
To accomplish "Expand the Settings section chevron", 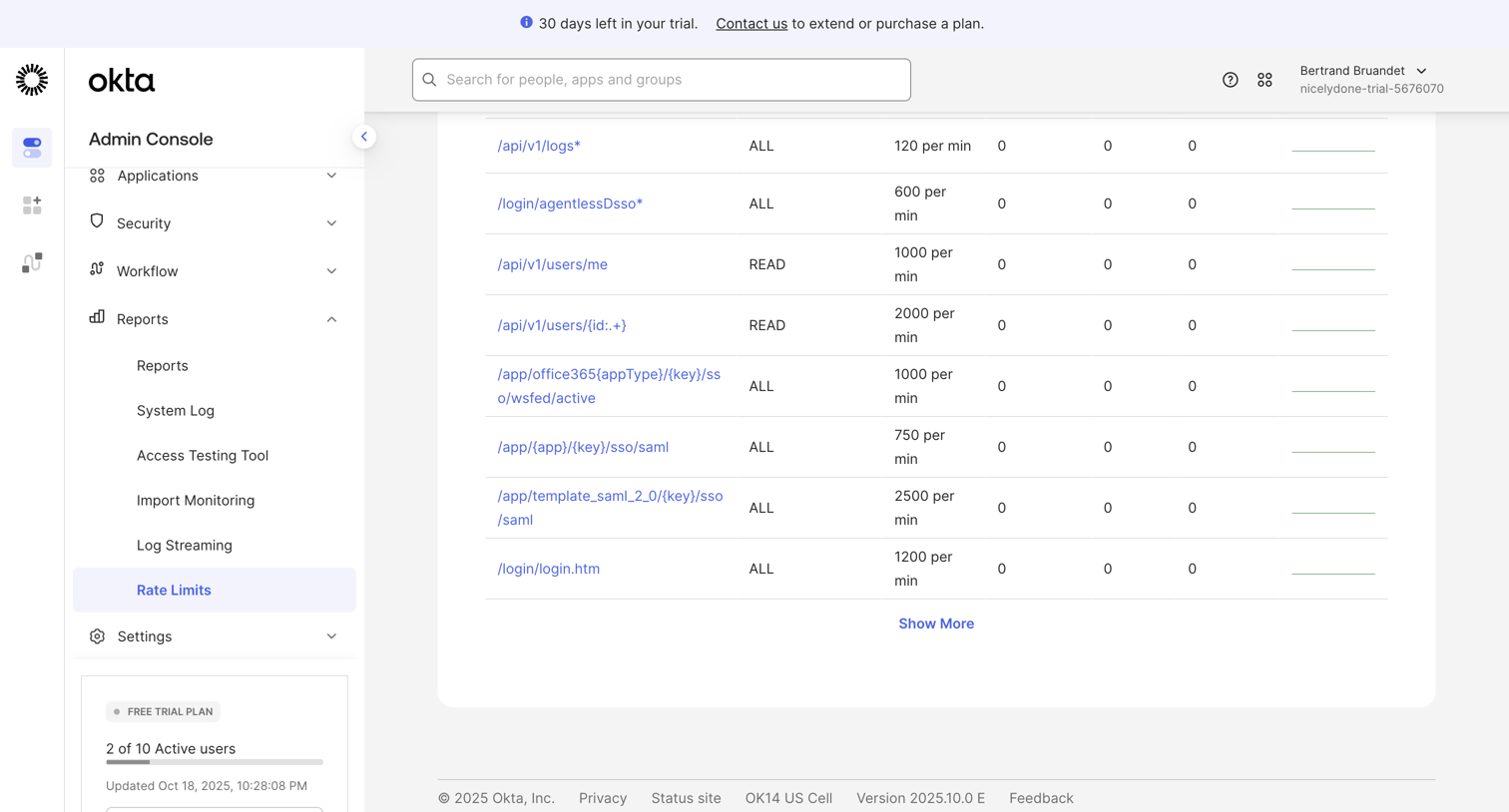I will (x=331, y=636).
